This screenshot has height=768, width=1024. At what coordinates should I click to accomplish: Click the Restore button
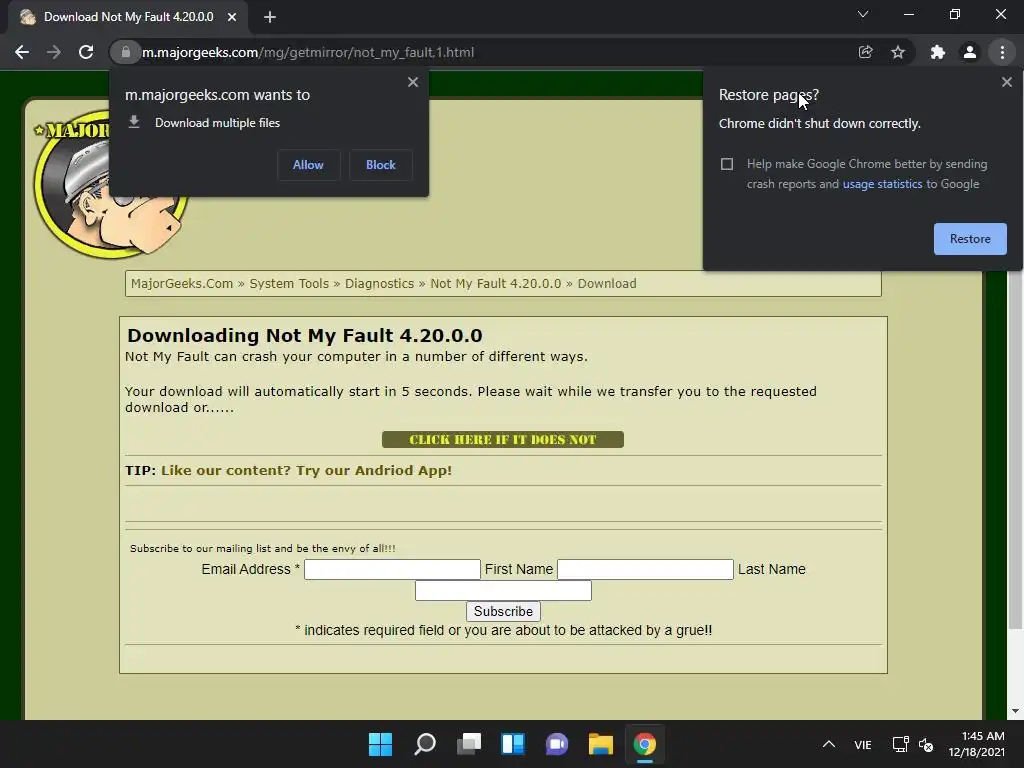point(970,239)
